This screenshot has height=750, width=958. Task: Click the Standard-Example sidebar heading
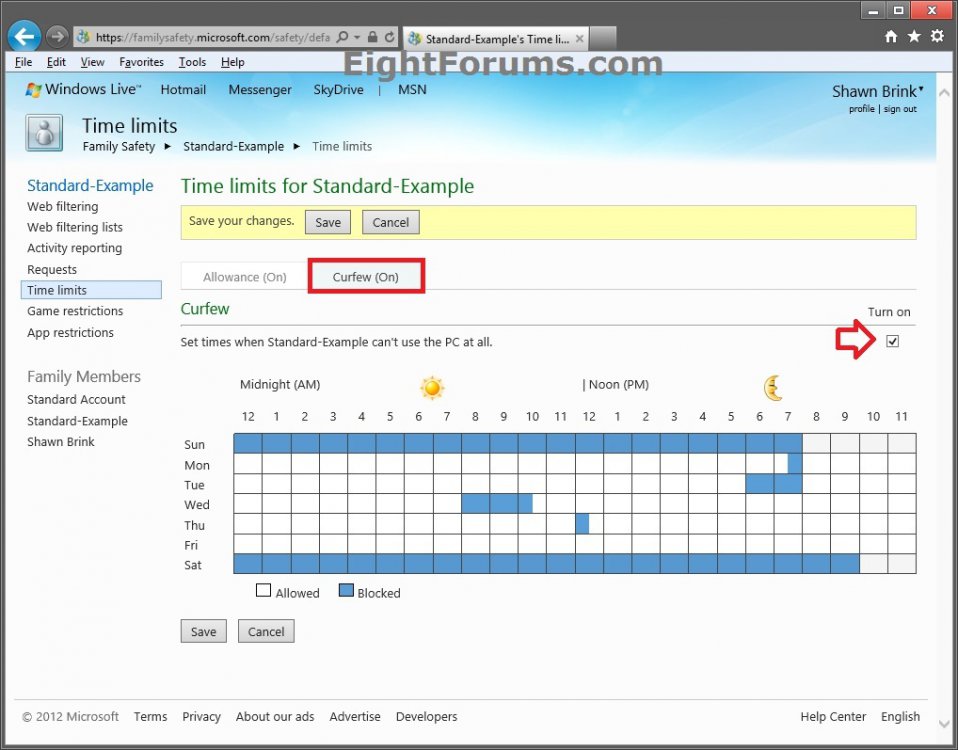(90, 186)
